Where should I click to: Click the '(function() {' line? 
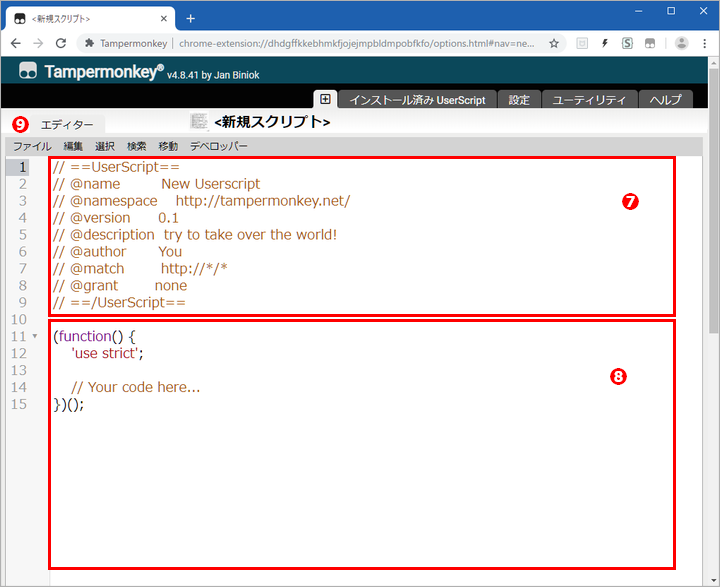click(x=94, y=336)
